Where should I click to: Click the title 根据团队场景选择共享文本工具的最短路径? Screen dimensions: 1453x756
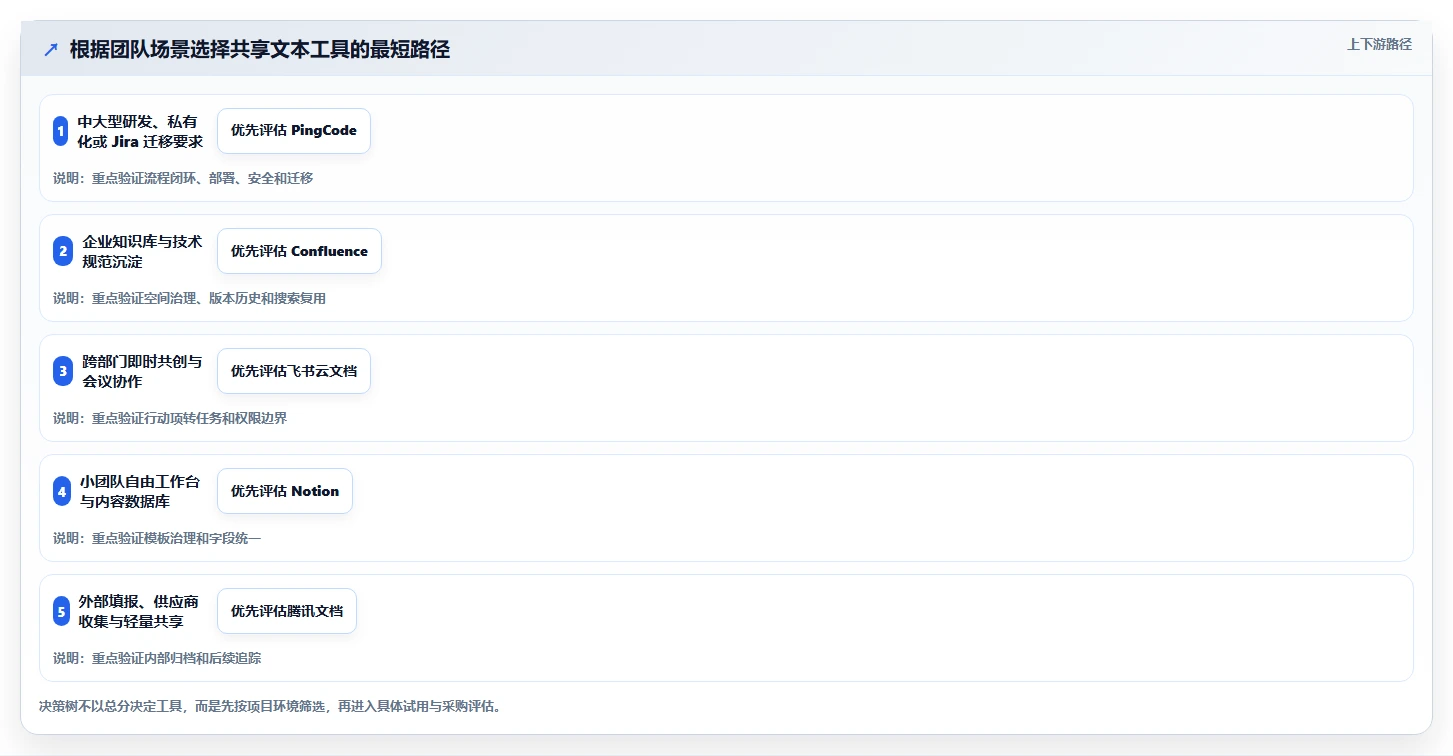(260, 49)
